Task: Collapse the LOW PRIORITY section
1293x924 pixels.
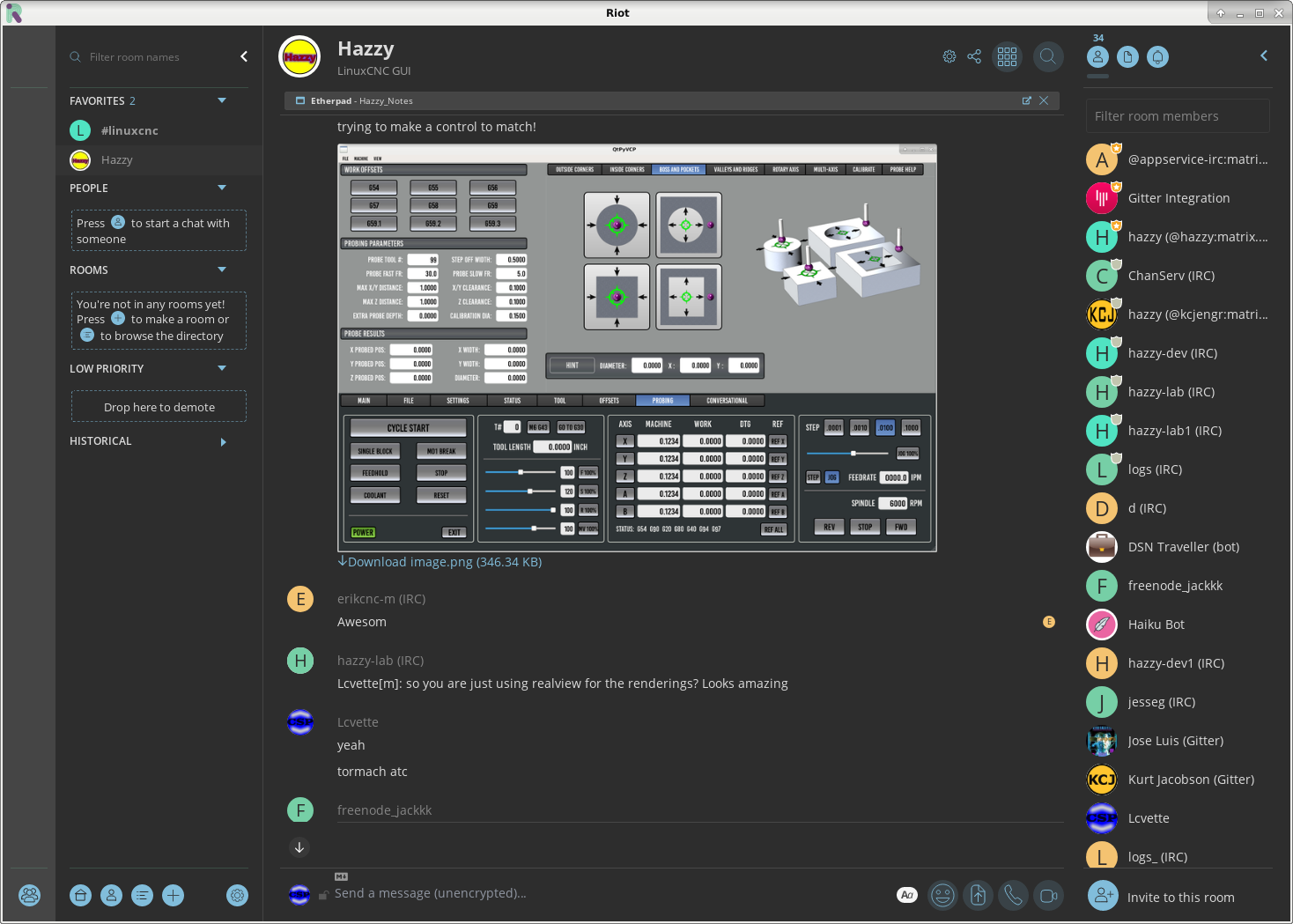Action: [x=222, y=368]
